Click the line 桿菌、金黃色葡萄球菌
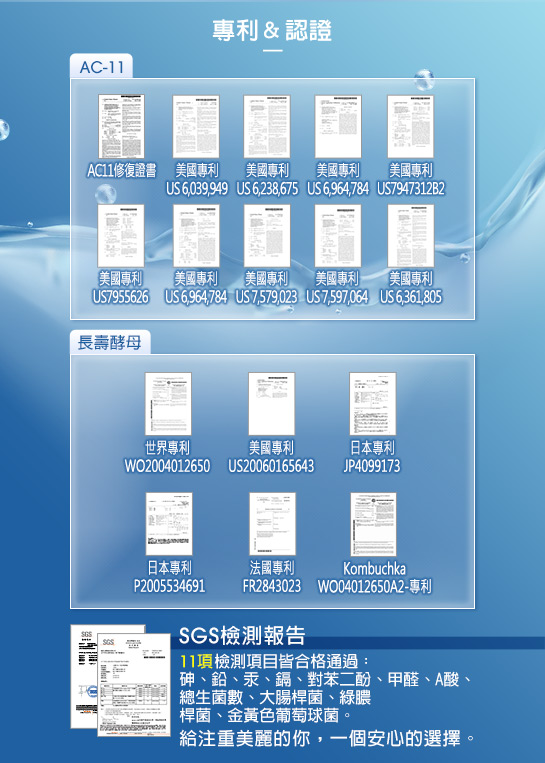This screenshot has height=763, width=545. pyautogui.click(x=265, y=715)
